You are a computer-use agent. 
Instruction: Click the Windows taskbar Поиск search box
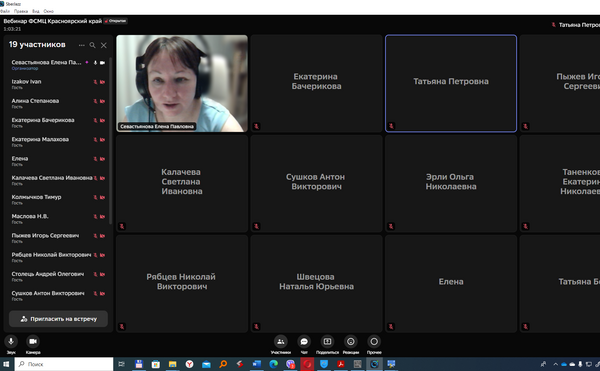64,364
